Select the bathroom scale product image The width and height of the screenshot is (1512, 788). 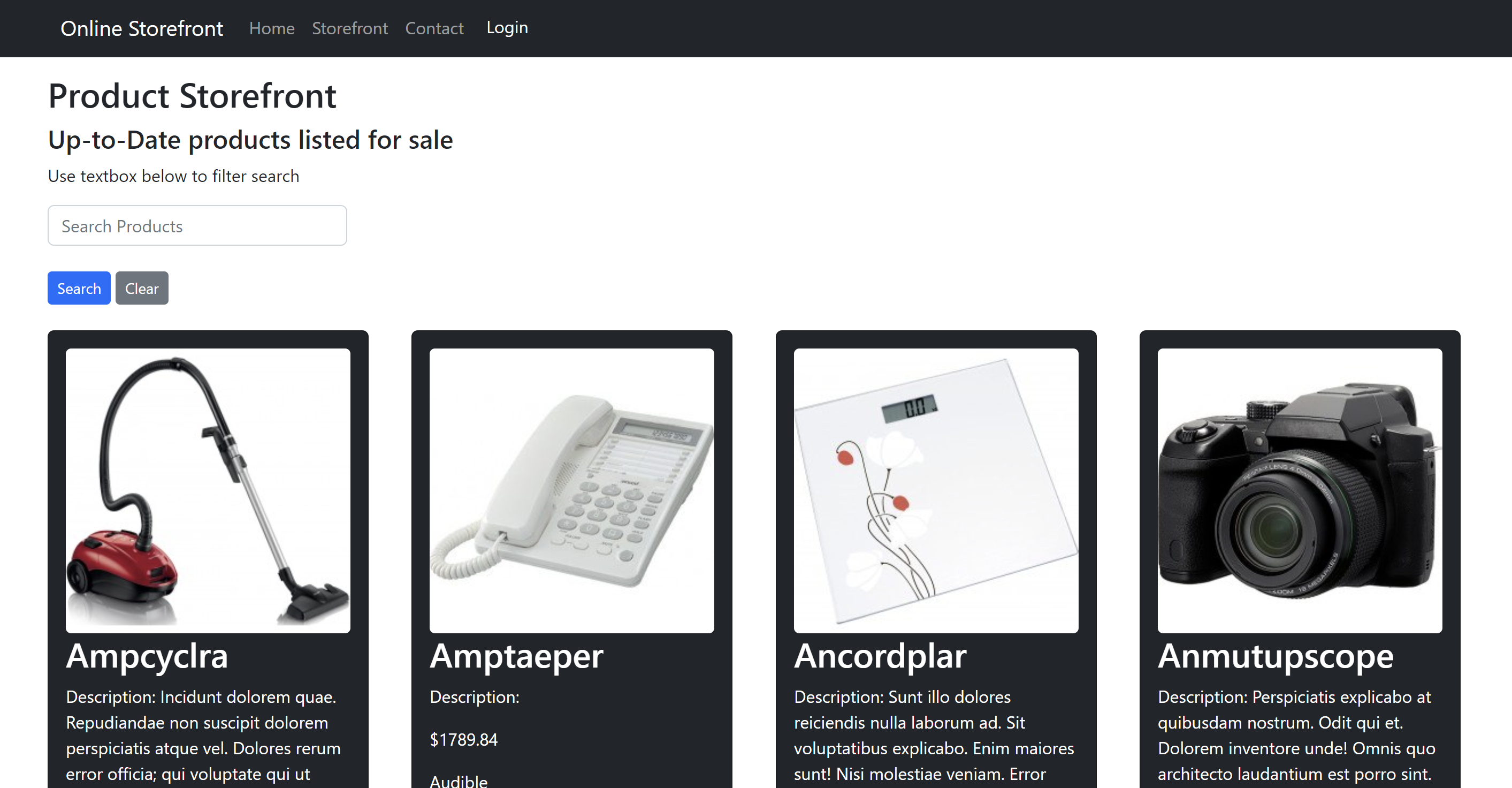(936, 491)
